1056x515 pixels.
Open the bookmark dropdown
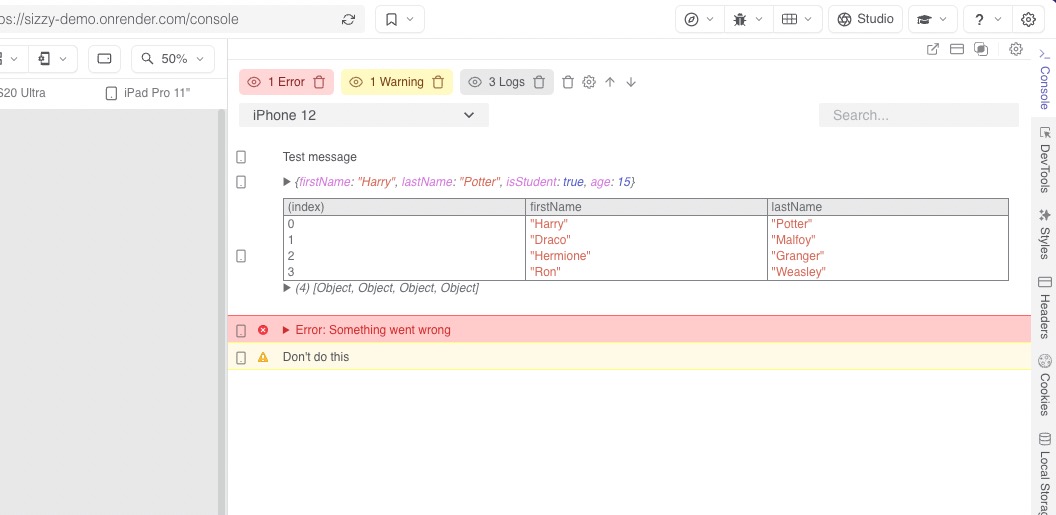400,19
